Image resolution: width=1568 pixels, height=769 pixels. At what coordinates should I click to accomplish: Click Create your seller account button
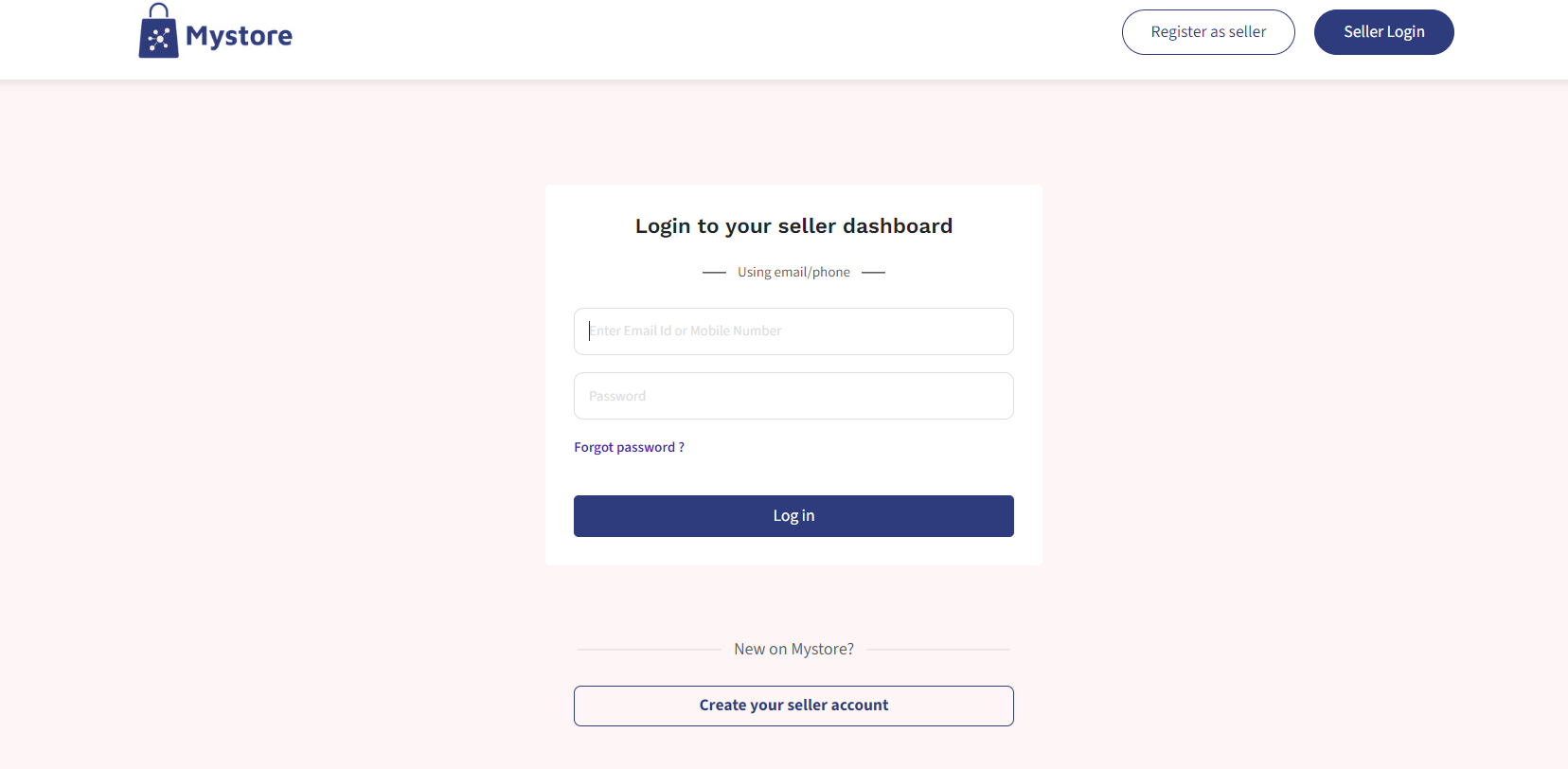tap(793, 706)
